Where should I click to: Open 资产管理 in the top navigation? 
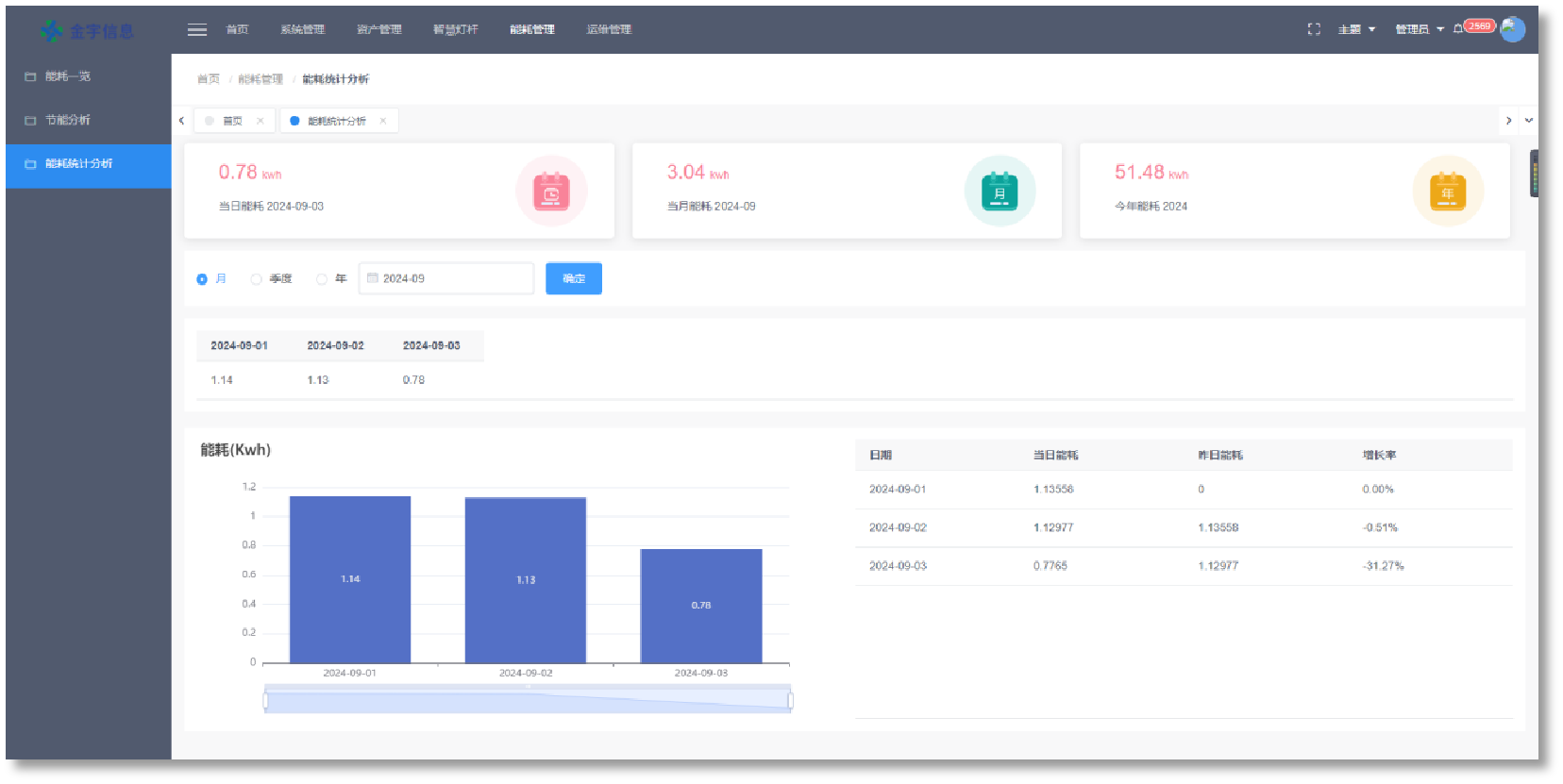(379, 29)
